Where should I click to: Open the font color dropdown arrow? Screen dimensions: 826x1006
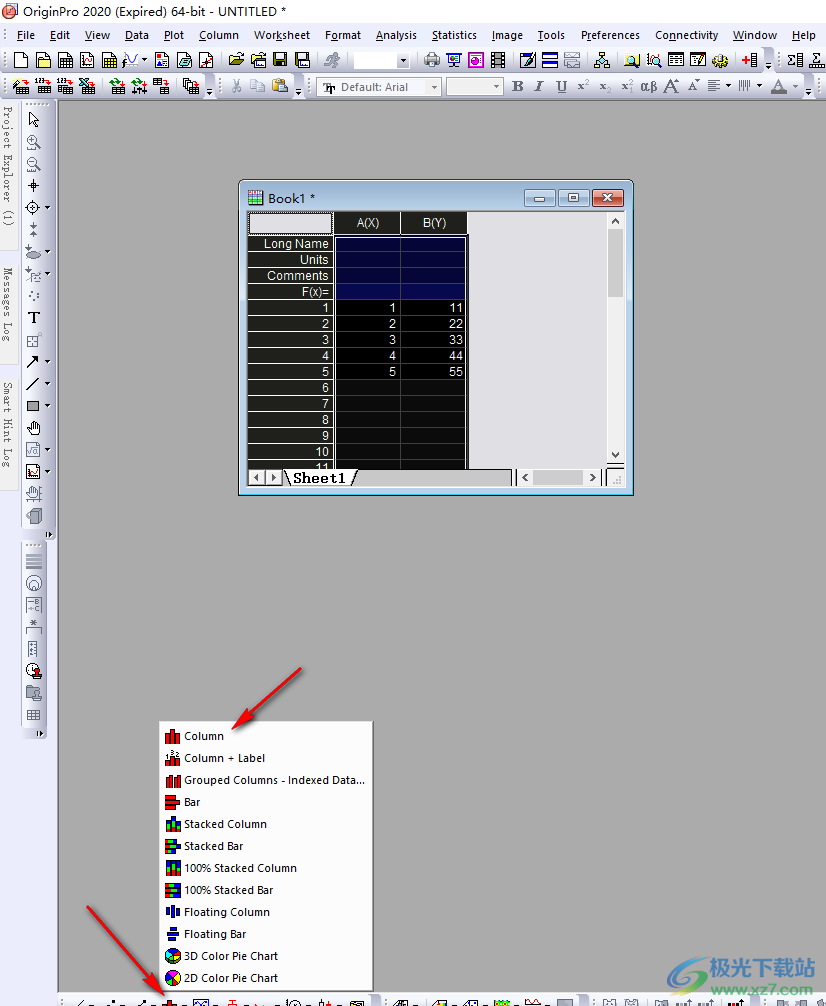[x=795, y=86]
